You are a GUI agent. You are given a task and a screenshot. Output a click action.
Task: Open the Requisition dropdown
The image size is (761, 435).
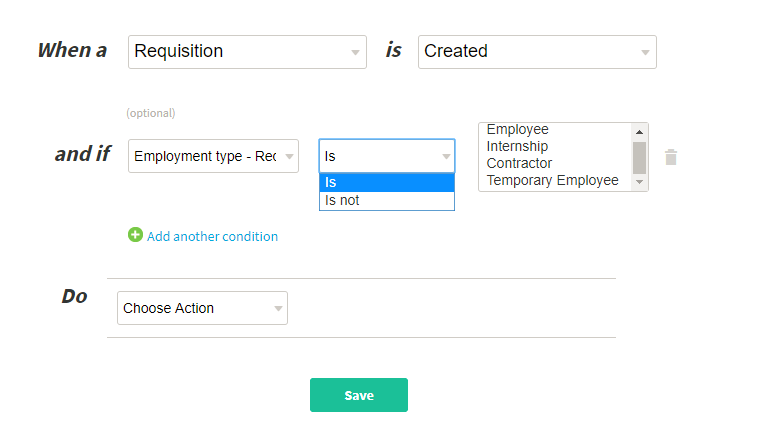(x=247, y=52)
